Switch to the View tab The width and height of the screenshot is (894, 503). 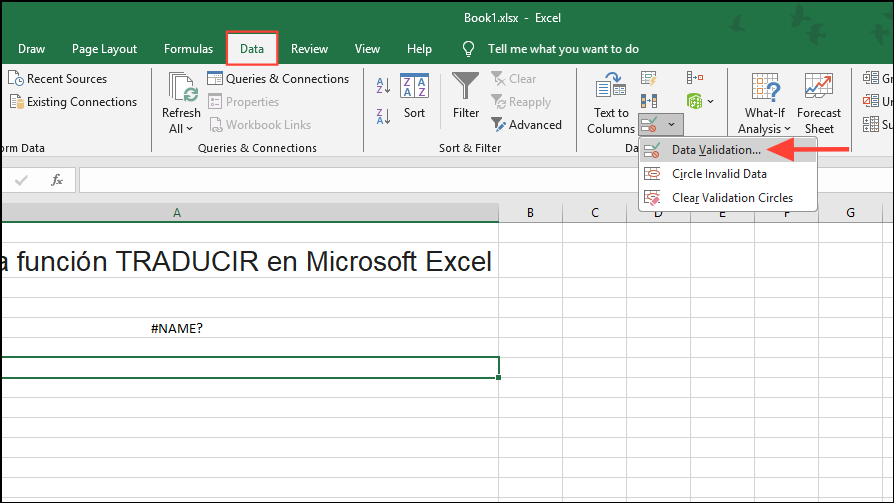tap(367, 49)
